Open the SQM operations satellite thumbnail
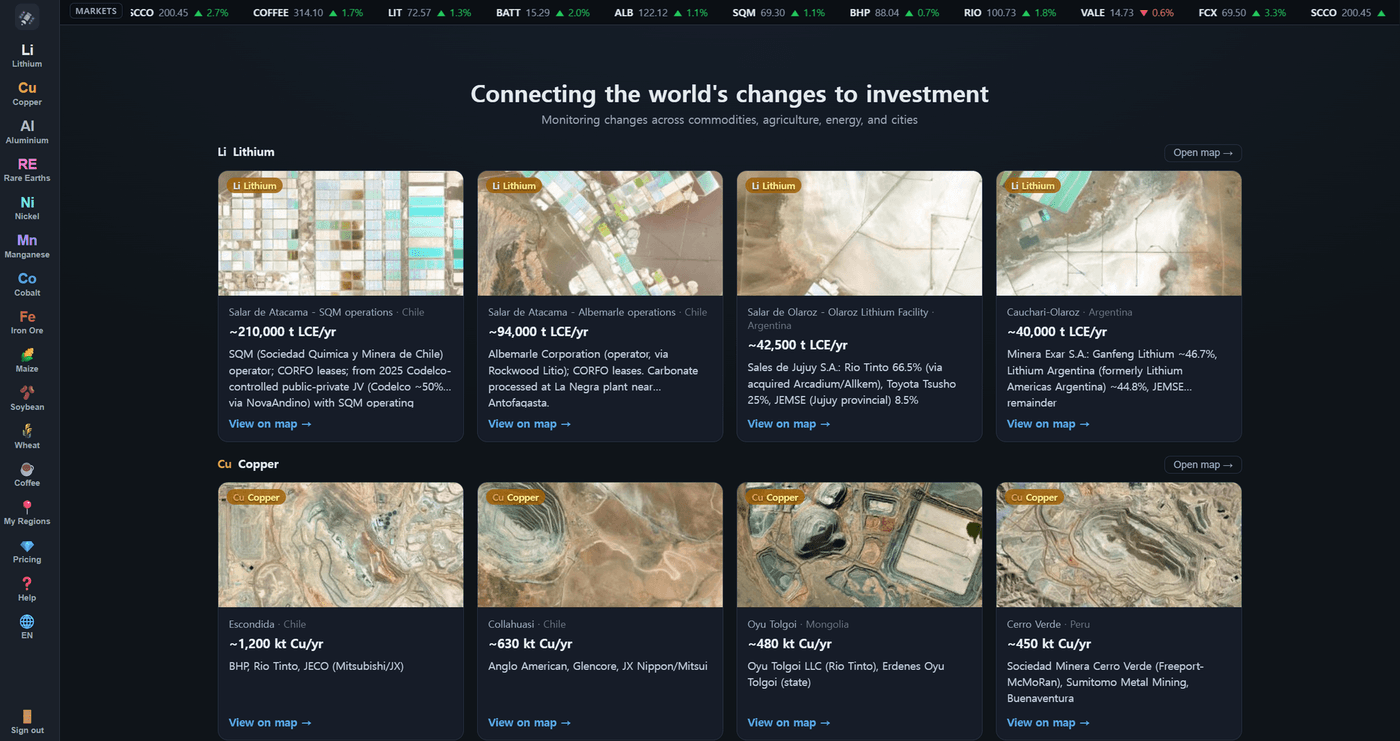 (x=341, y=233)
